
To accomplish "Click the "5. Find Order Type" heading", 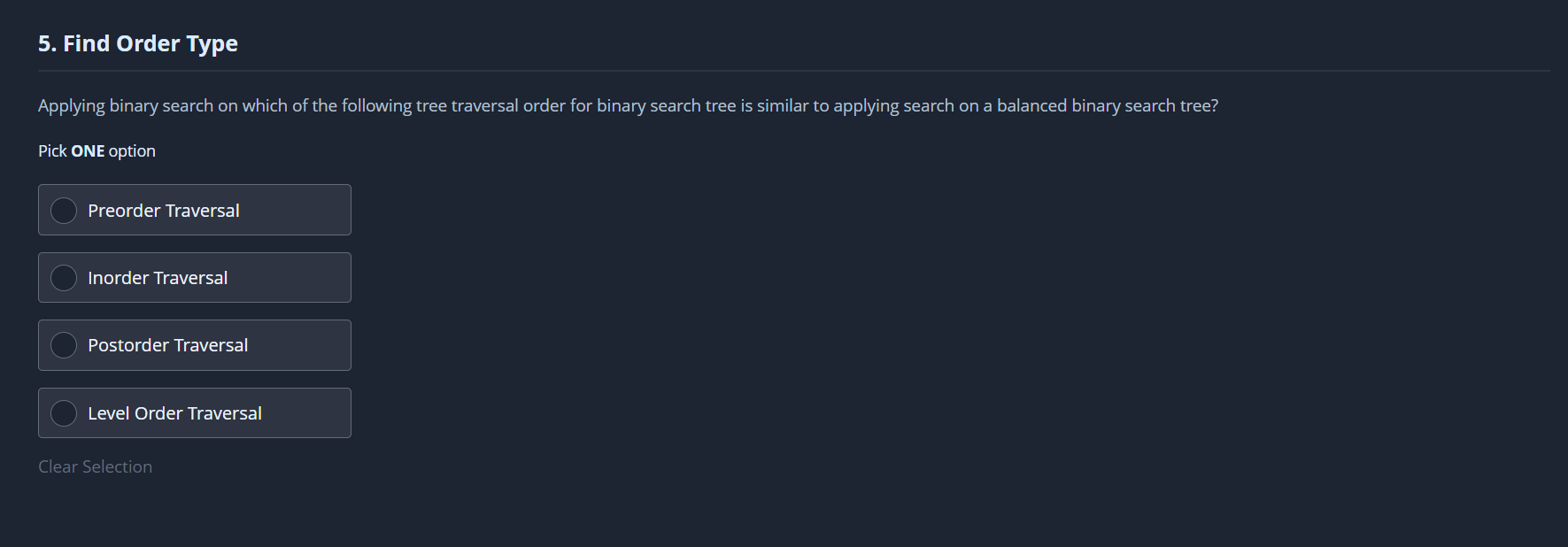I will click(138, 43).
